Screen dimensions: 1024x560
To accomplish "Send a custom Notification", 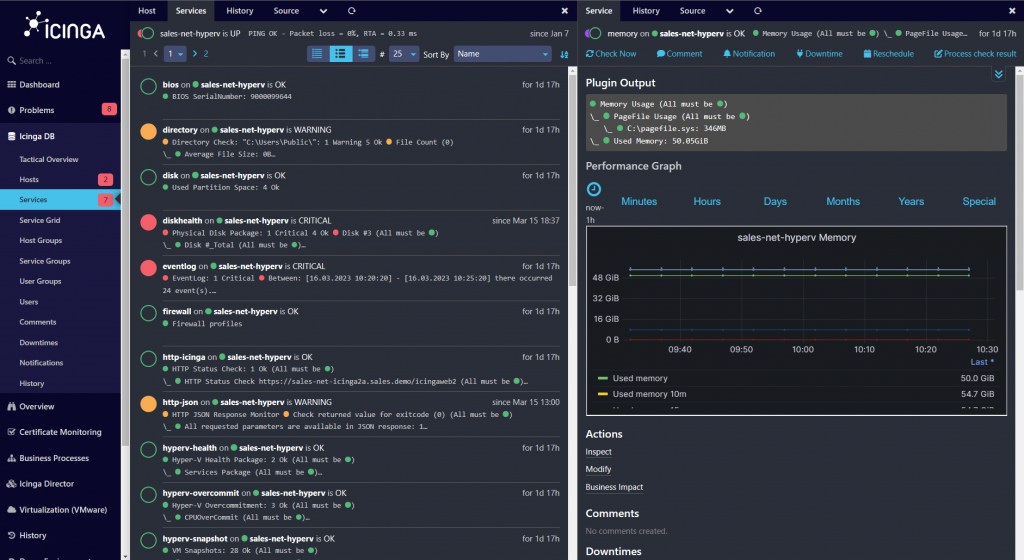I will point(749,54).
